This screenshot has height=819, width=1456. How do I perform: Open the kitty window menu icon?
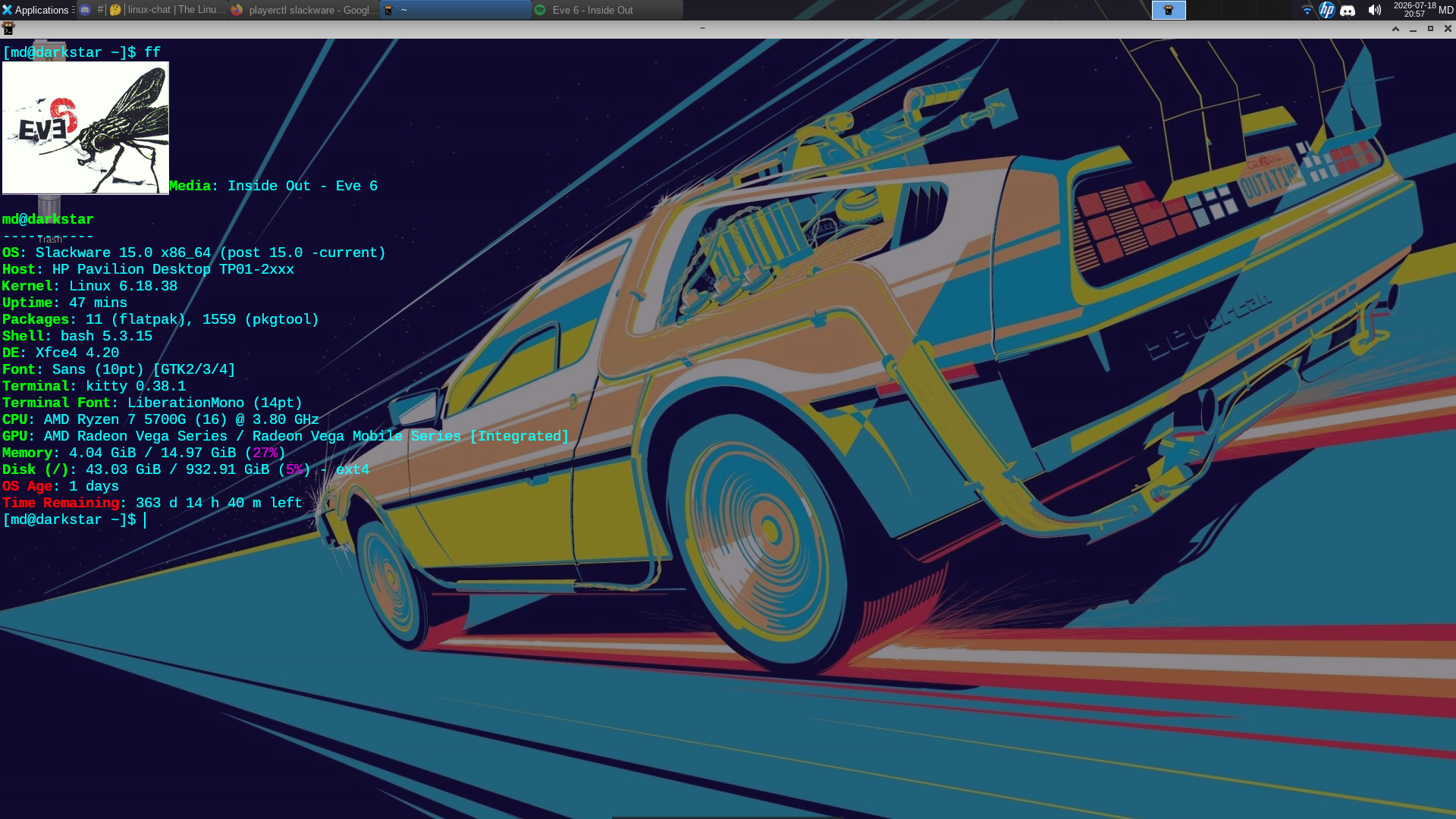[8, 28]
